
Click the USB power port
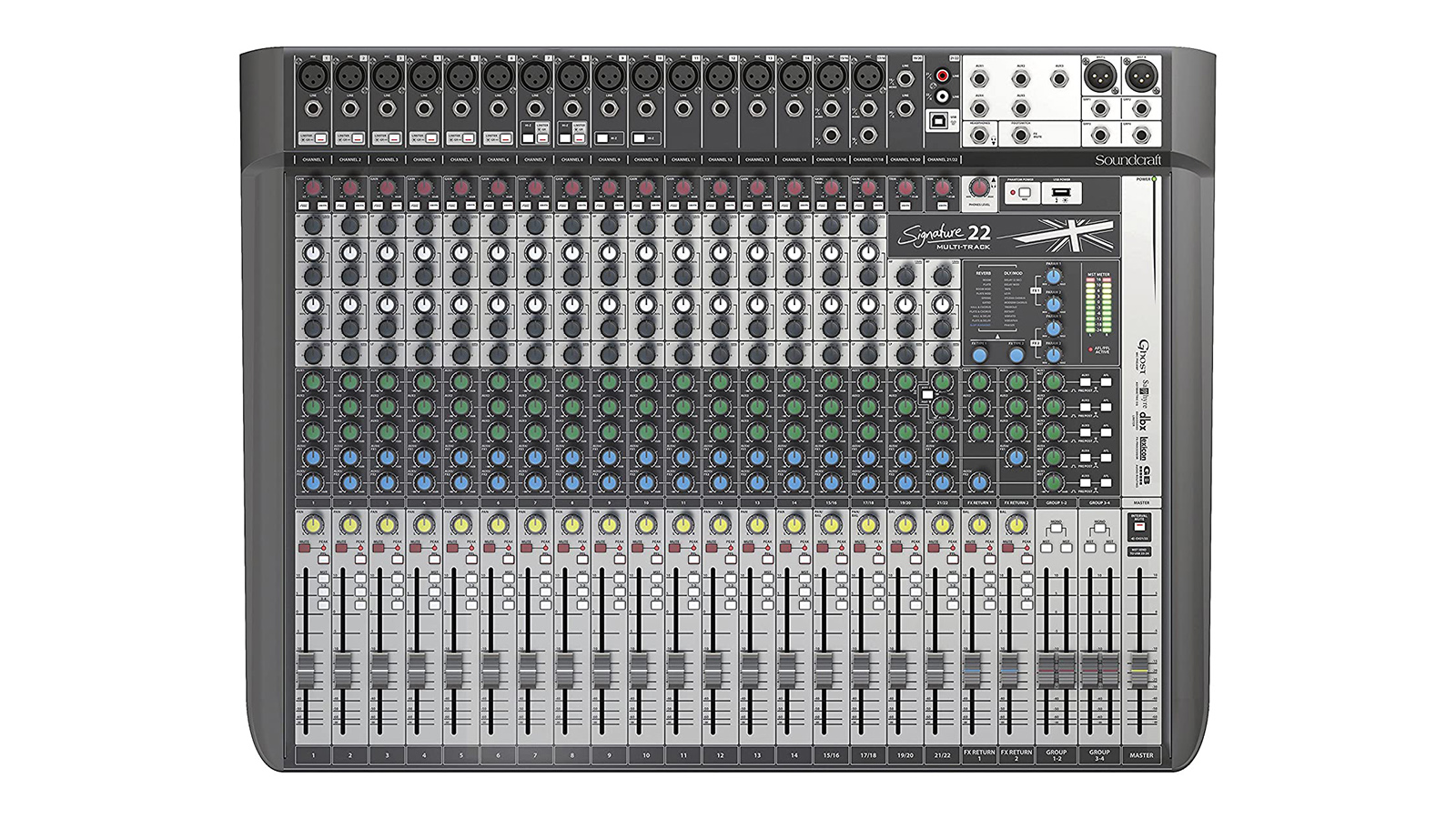click(1061, 192)
